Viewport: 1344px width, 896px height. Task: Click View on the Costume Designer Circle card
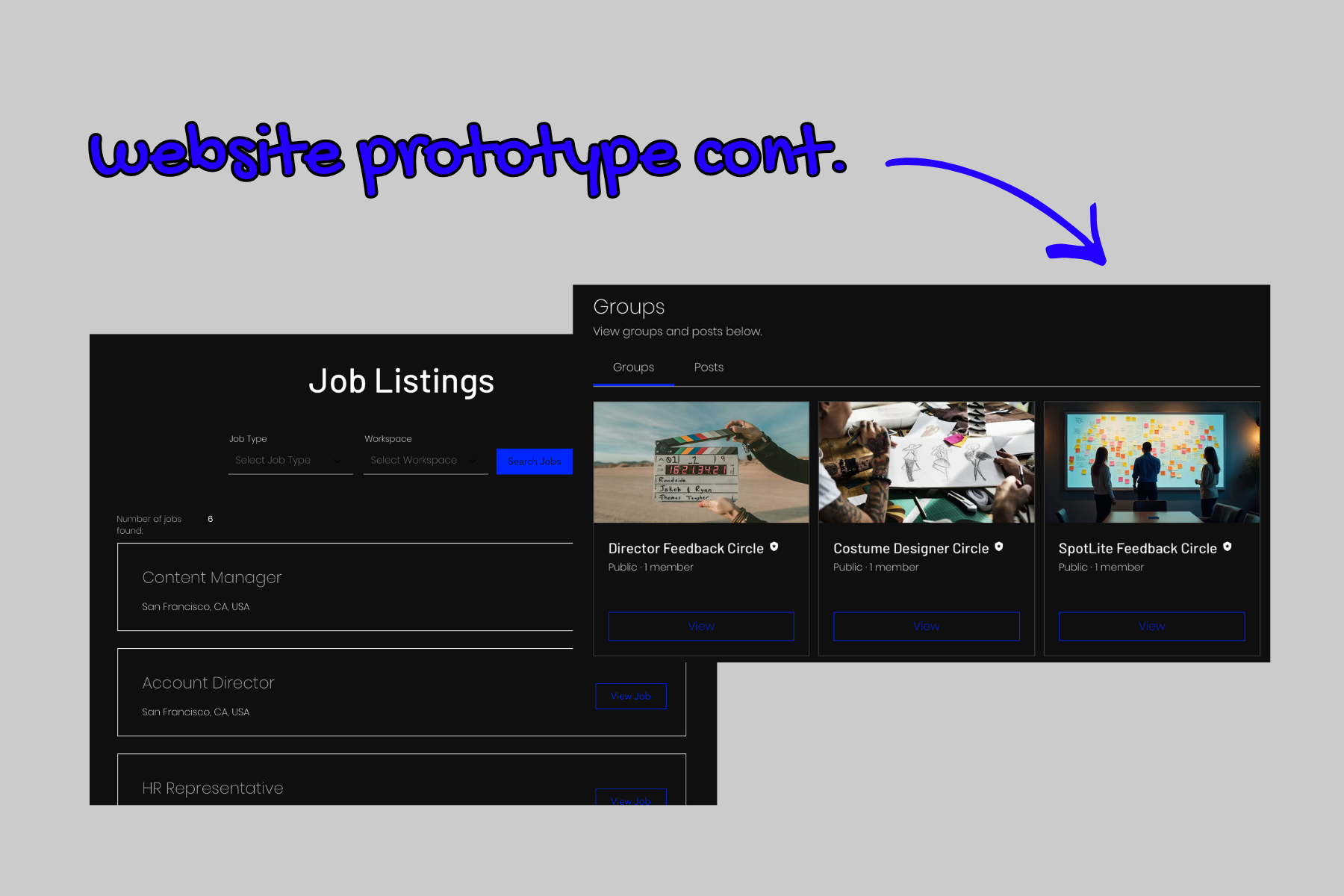click(x=926, y=626)
